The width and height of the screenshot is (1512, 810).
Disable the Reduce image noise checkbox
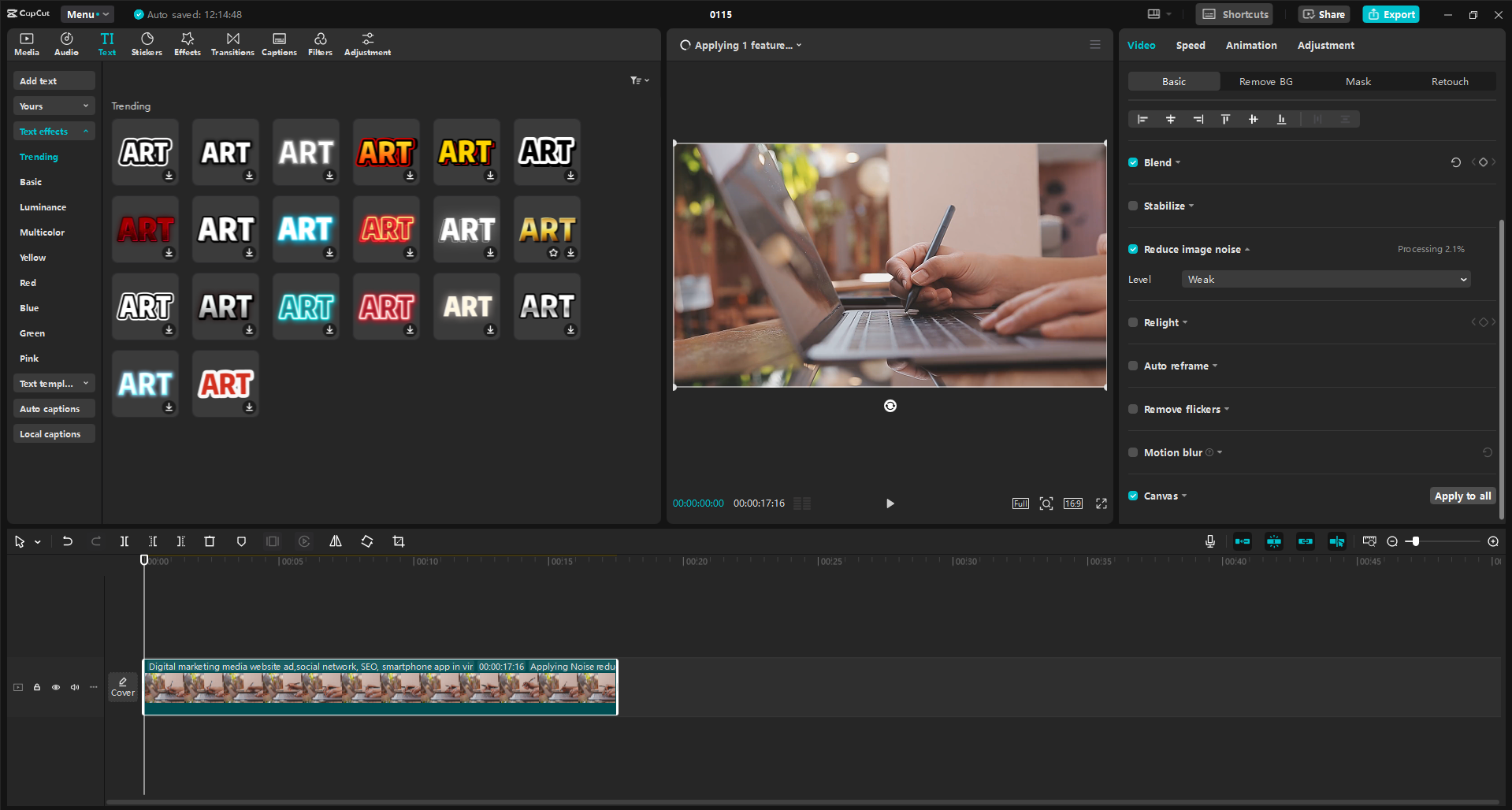point(1133,249)
